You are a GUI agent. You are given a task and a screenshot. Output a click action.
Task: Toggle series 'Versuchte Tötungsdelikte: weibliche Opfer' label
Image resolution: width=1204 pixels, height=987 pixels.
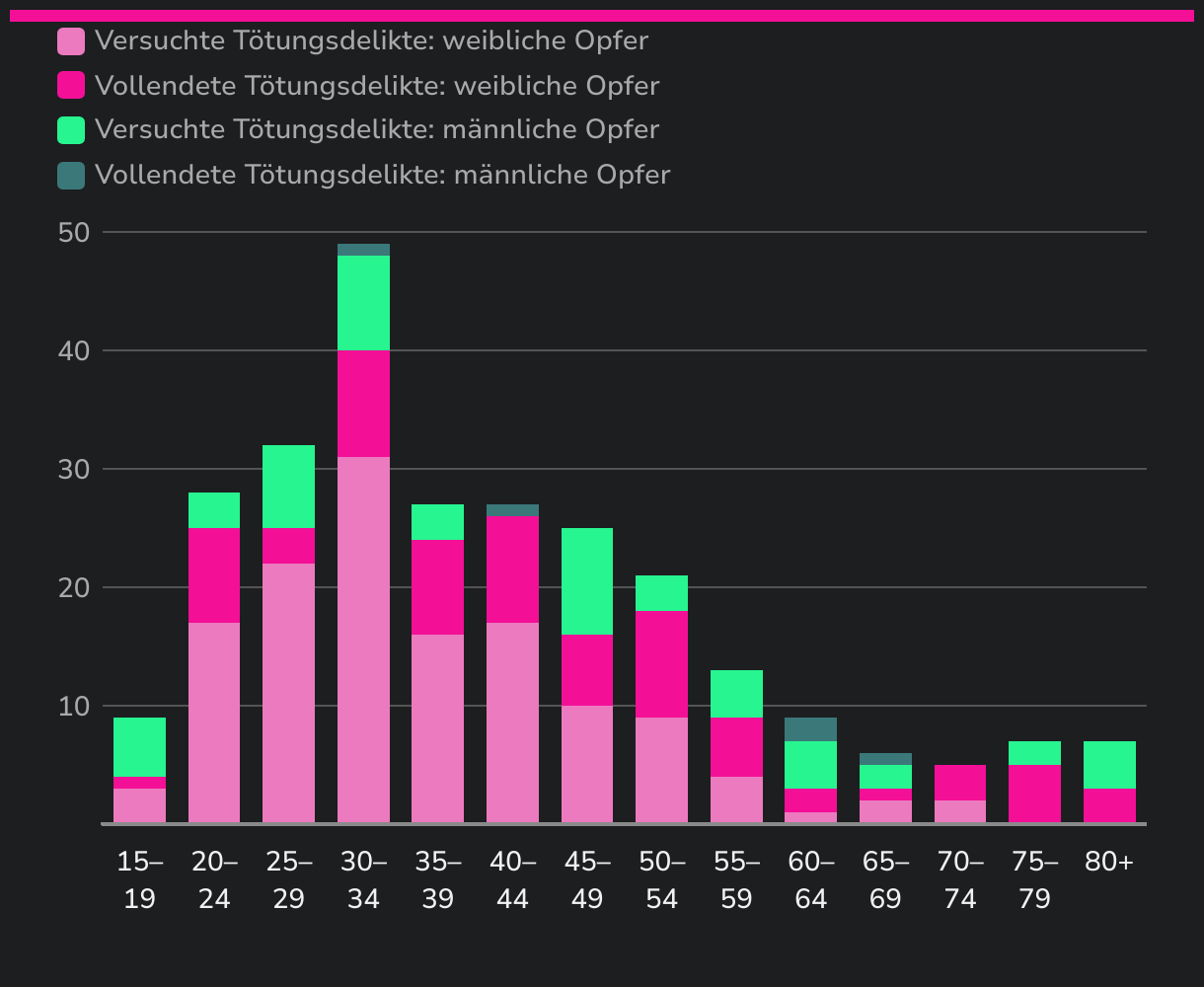coord(371,41)
